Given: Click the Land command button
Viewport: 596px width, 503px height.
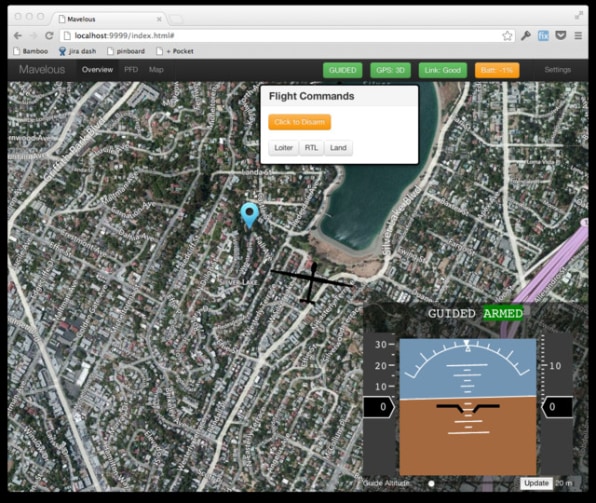Looking at the screenshot, I should click(338, 148).
